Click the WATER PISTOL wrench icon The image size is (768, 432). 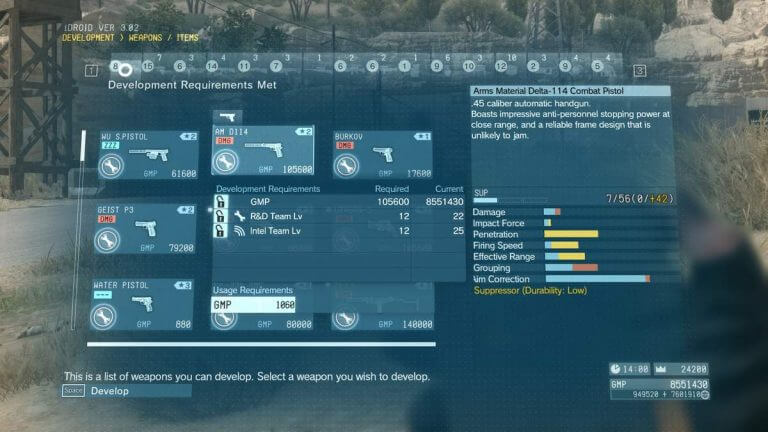[103, 316]
